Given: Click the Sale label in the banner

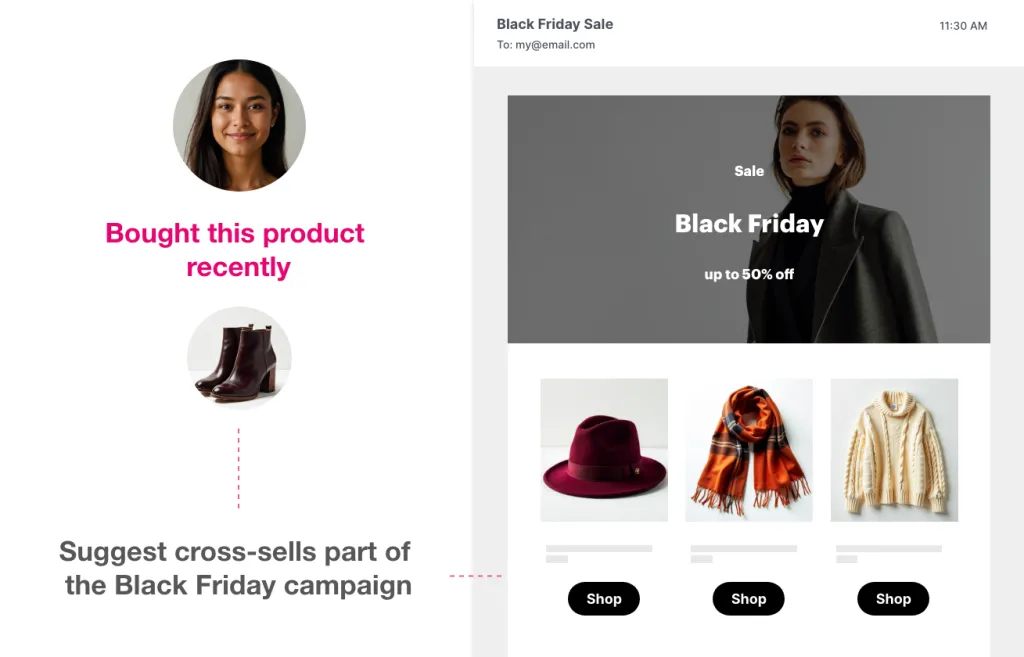Looking at the screenshot, I should click(x=749, y=171).
